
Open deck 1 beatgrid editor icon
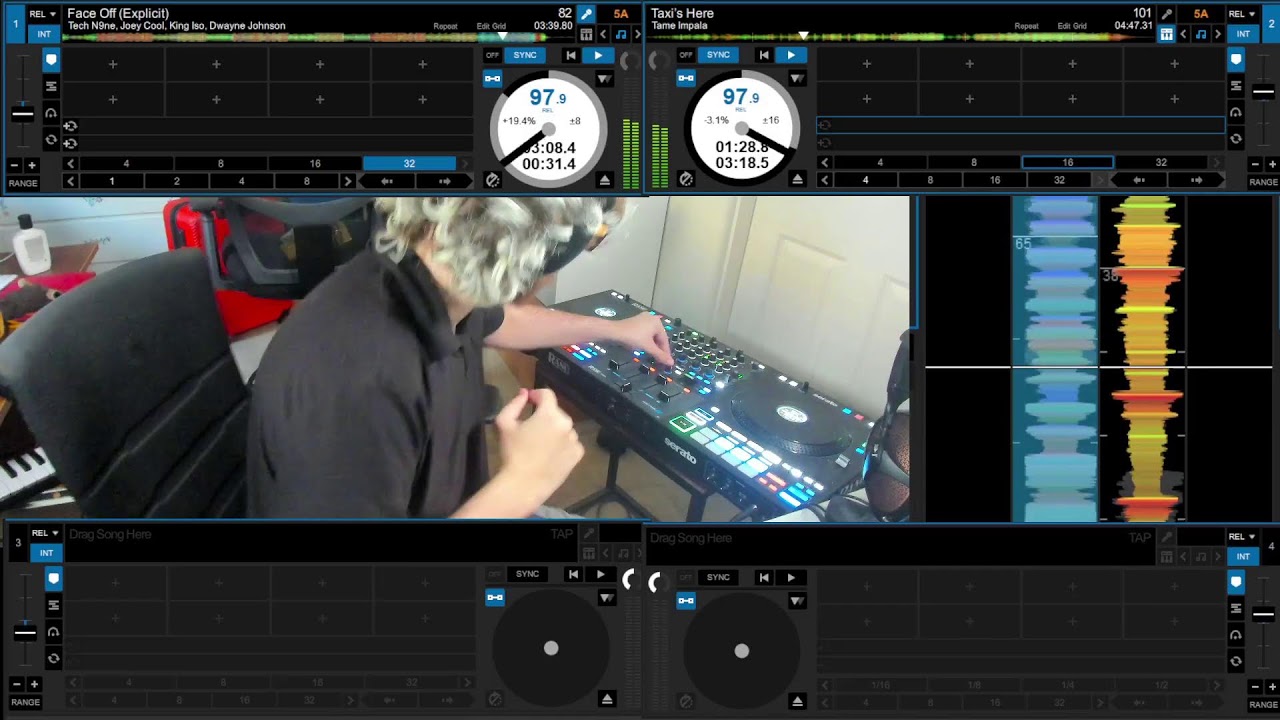point(587,35)
